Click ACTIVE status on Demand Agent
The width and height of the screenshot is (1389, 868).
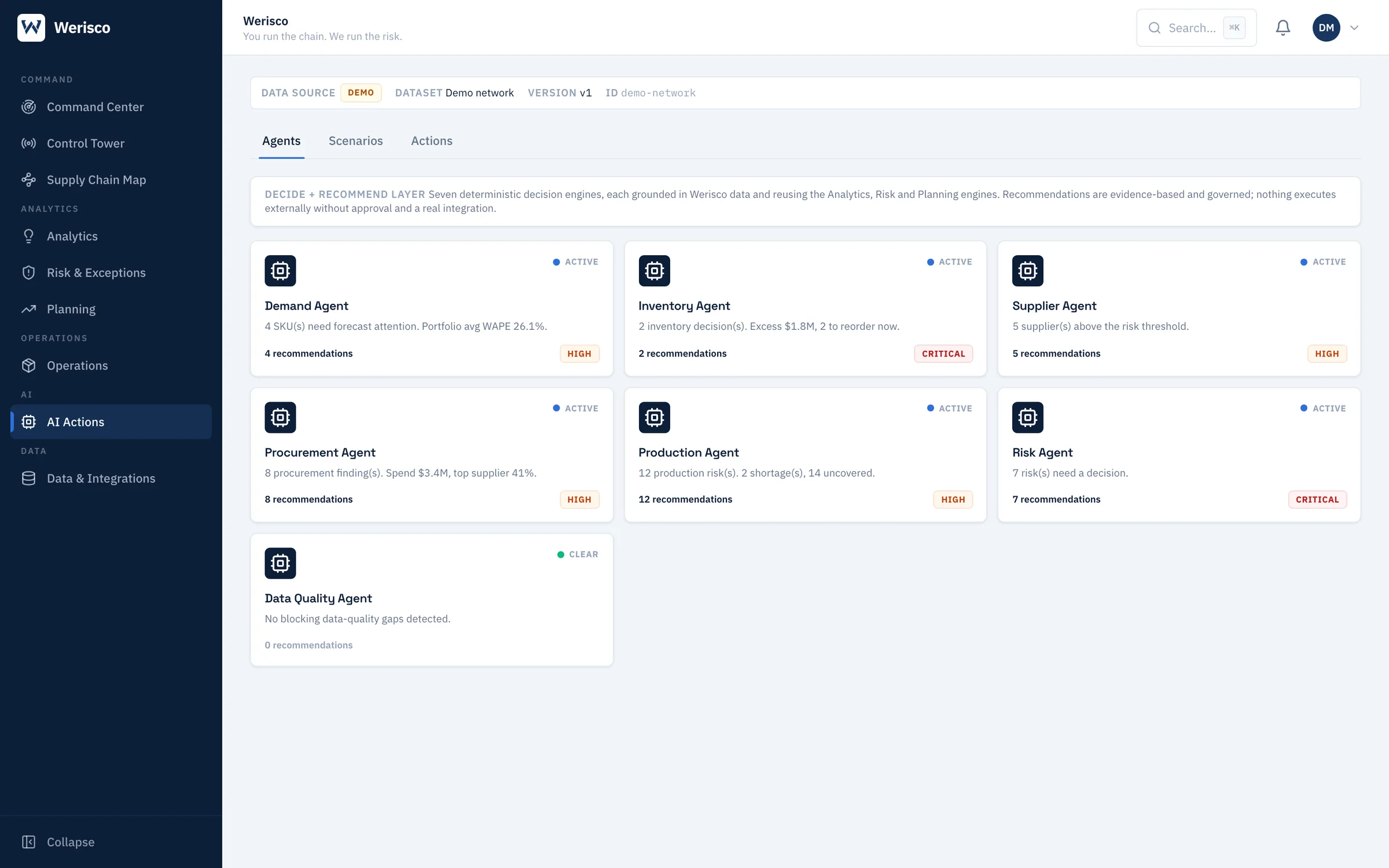575,262
